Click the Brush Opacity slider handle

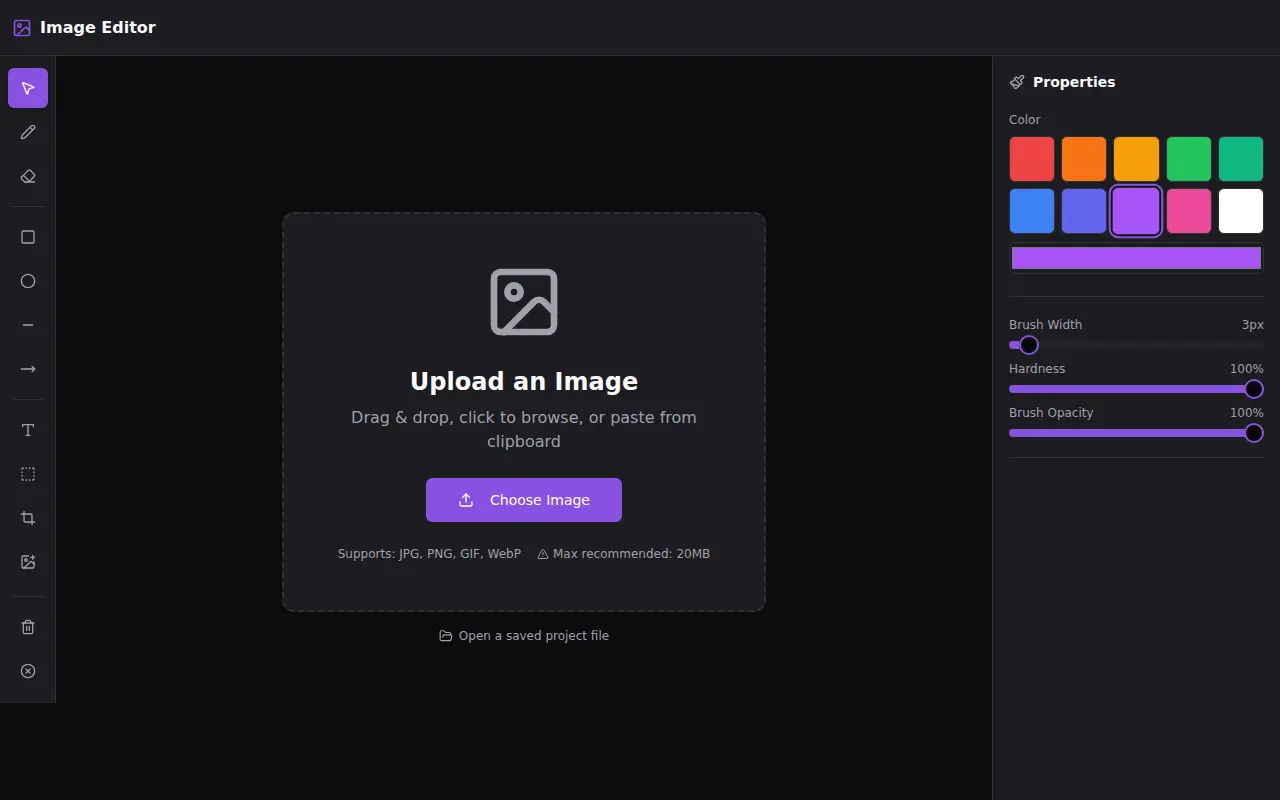[x=1254, y=433]
